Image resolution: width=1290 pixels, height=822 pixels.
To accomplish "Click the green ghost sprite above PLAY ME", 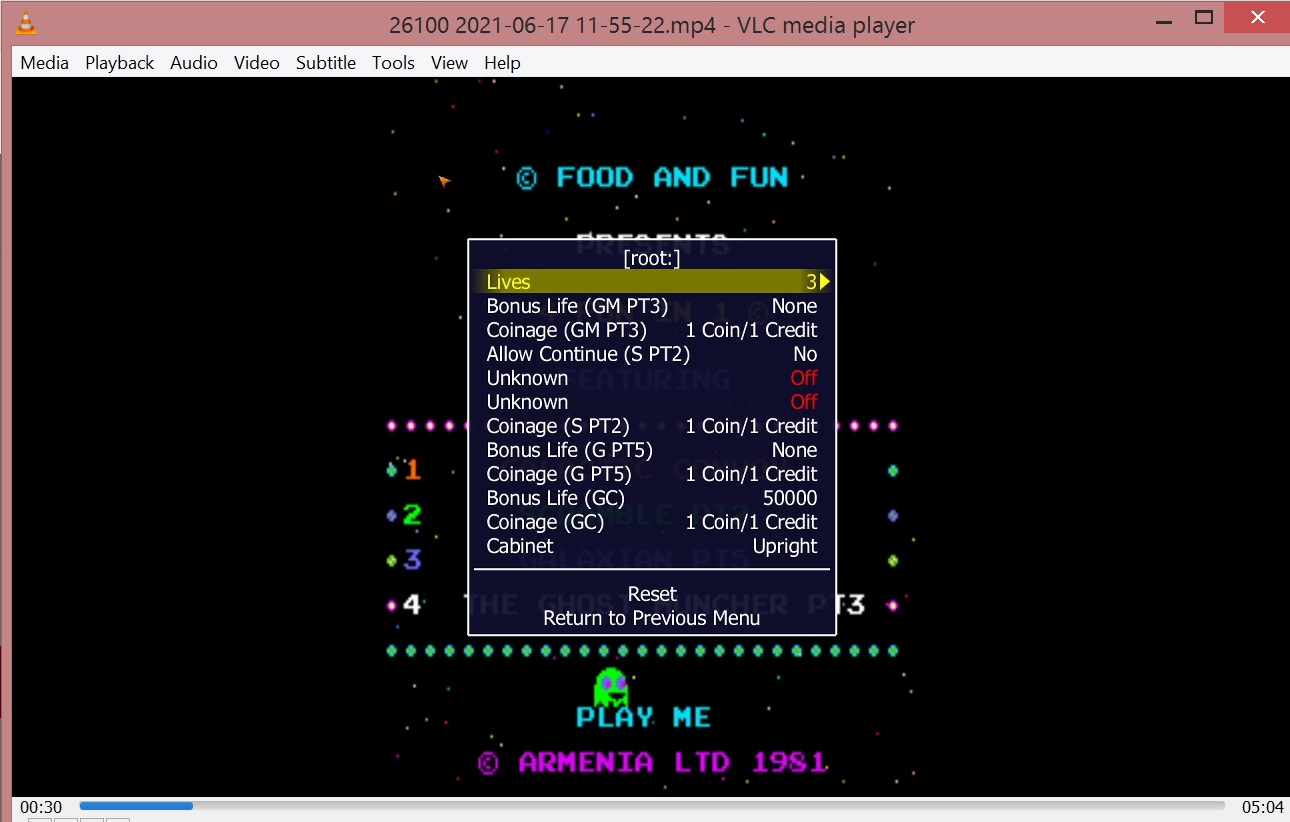I will click(610, 686).
